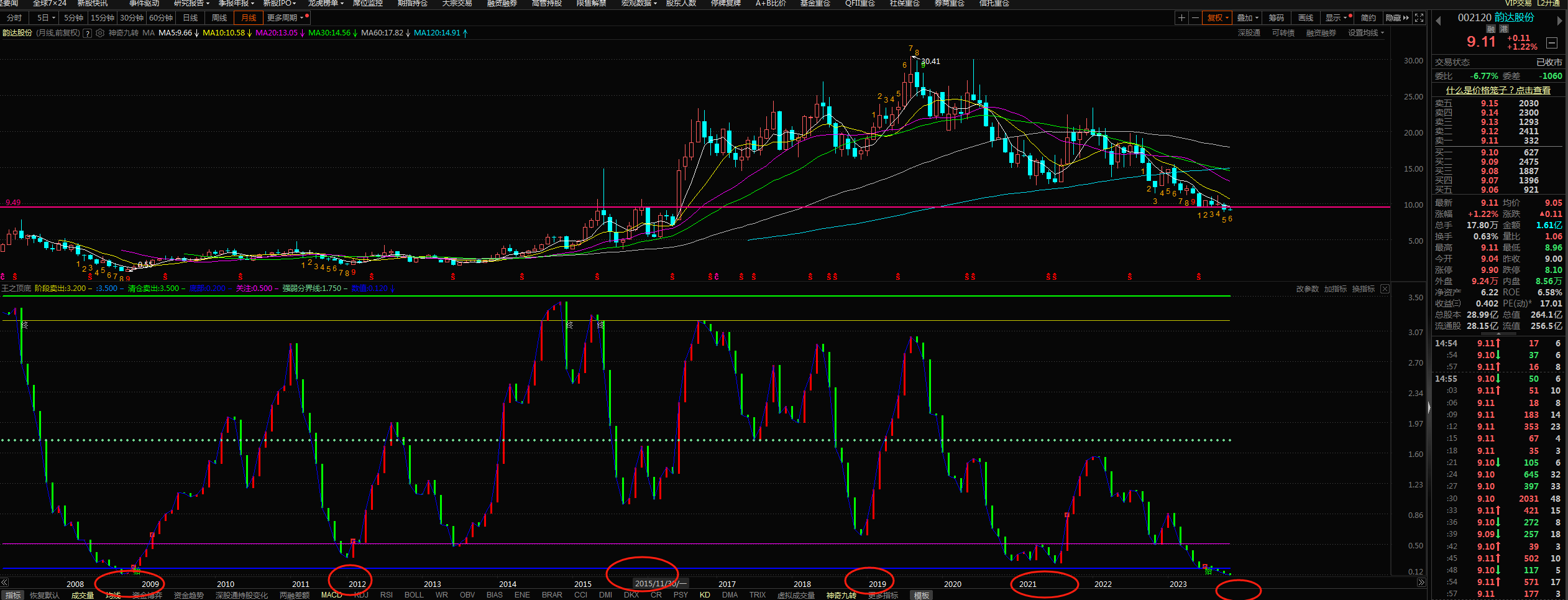
Task: Switch to the 周线 weekly chart tab
Action: point(219,18)
